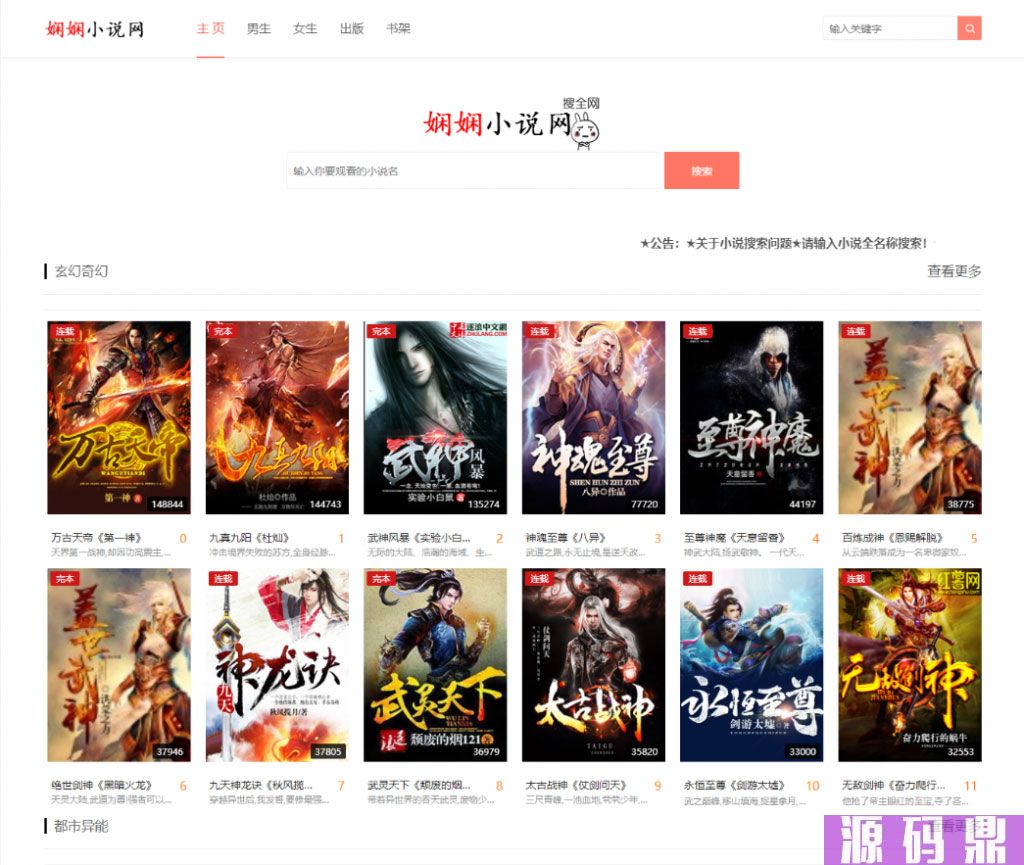1024x865 pixels.
Task: Click title link 武灵天下《颓废的烟...
Action: 419,785
